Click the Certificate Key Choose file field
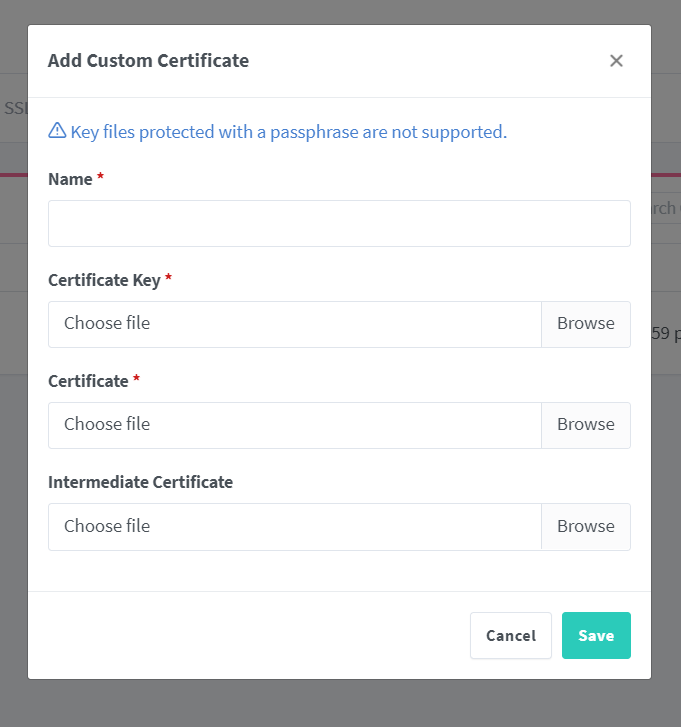Viewport: 681px width, 727px height. pos(294,324)
